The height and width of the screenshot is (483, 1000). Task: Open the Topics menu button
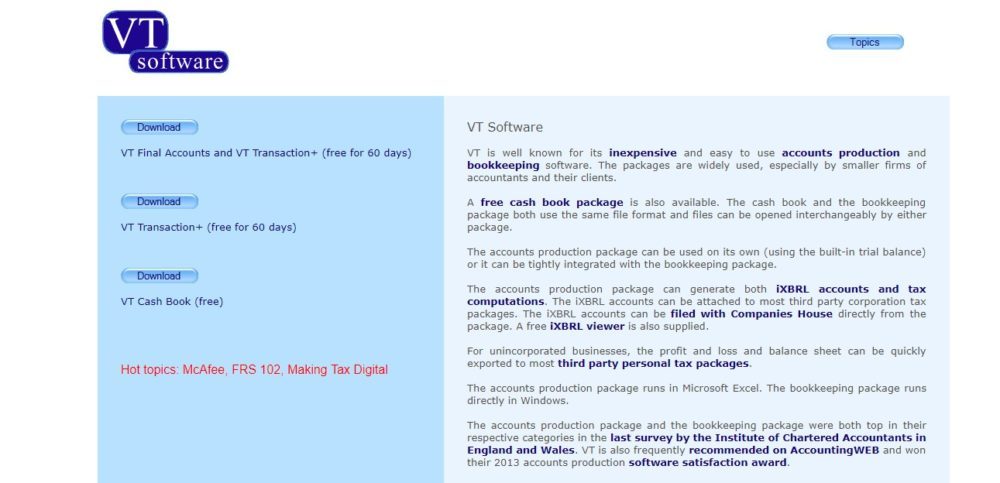coord(865,42)
